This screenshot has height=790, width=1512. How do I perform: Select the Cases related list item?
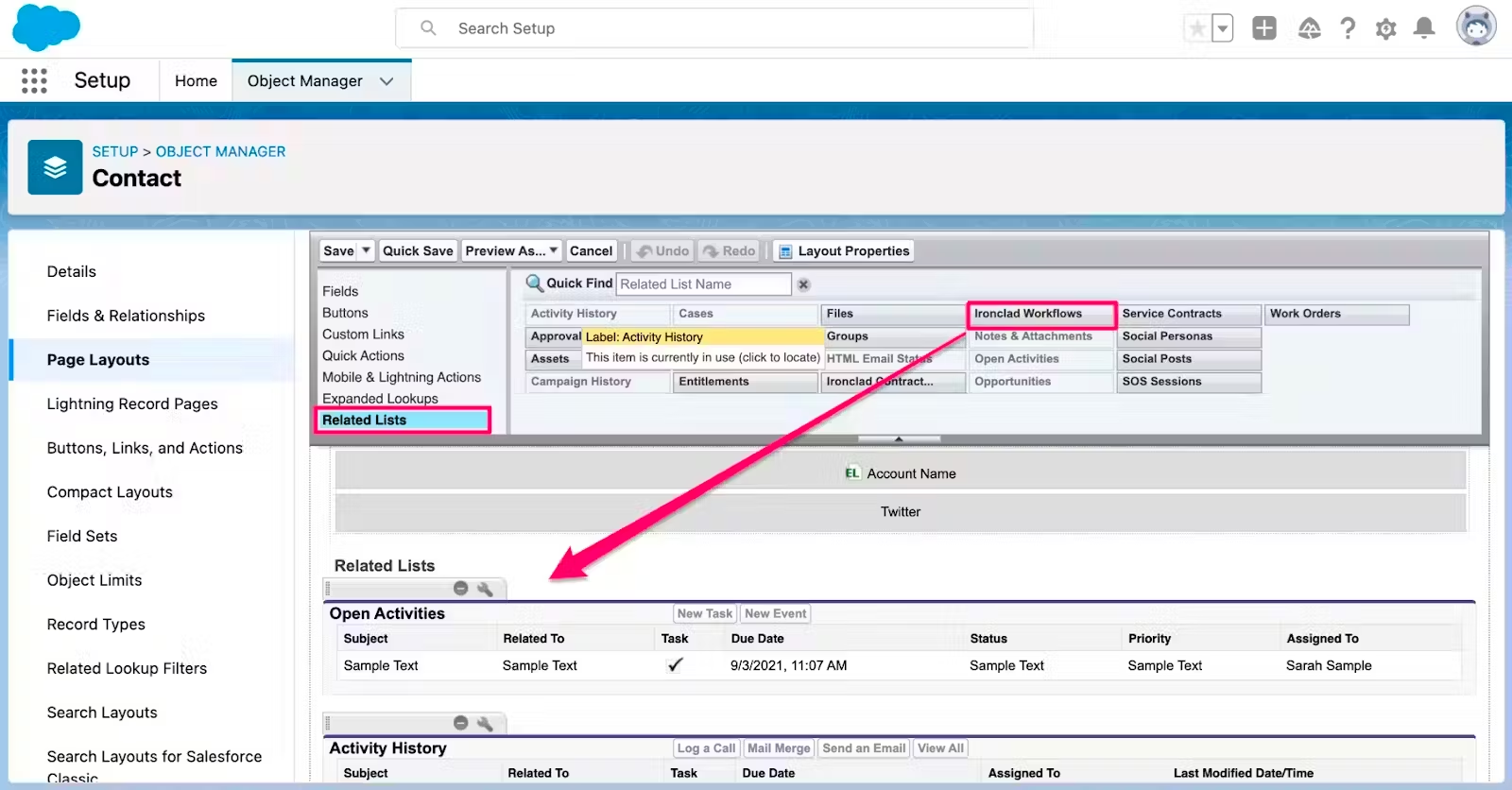coord(745,314)
